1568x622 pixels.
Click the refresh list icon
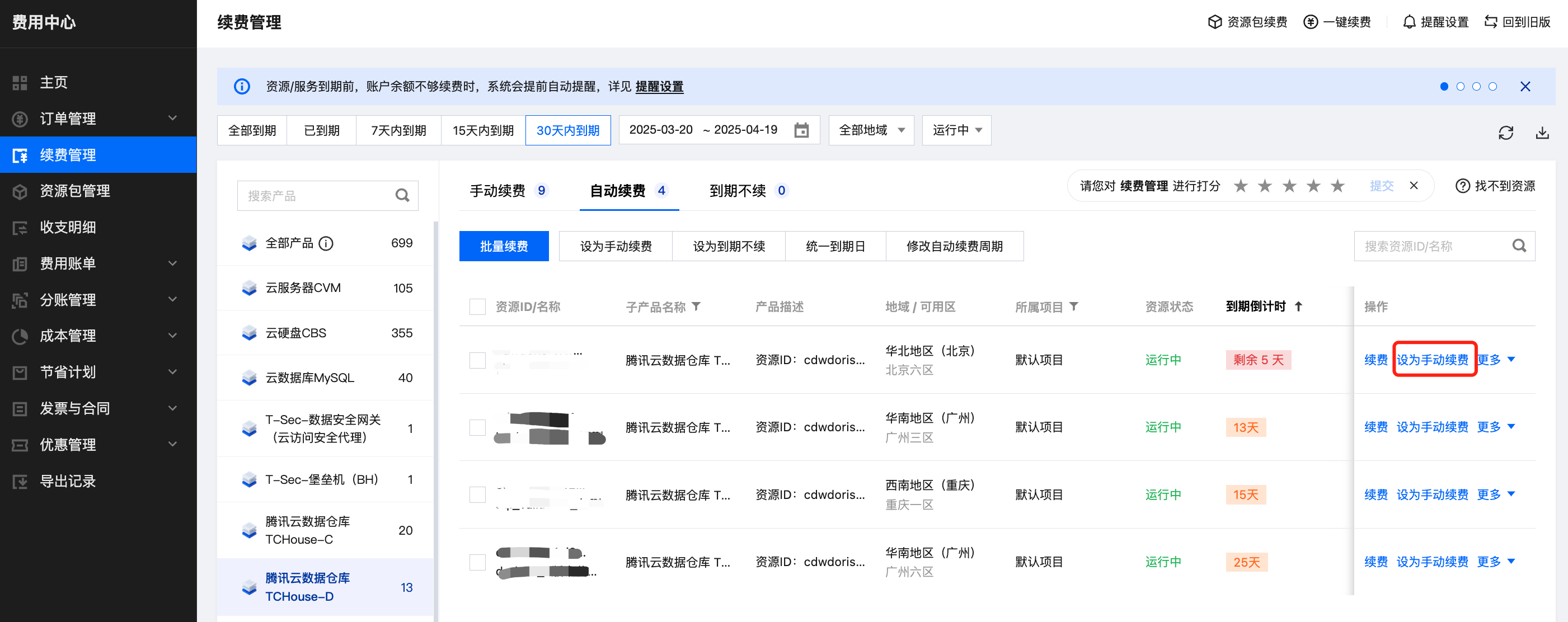click(x=1505, y=133)
